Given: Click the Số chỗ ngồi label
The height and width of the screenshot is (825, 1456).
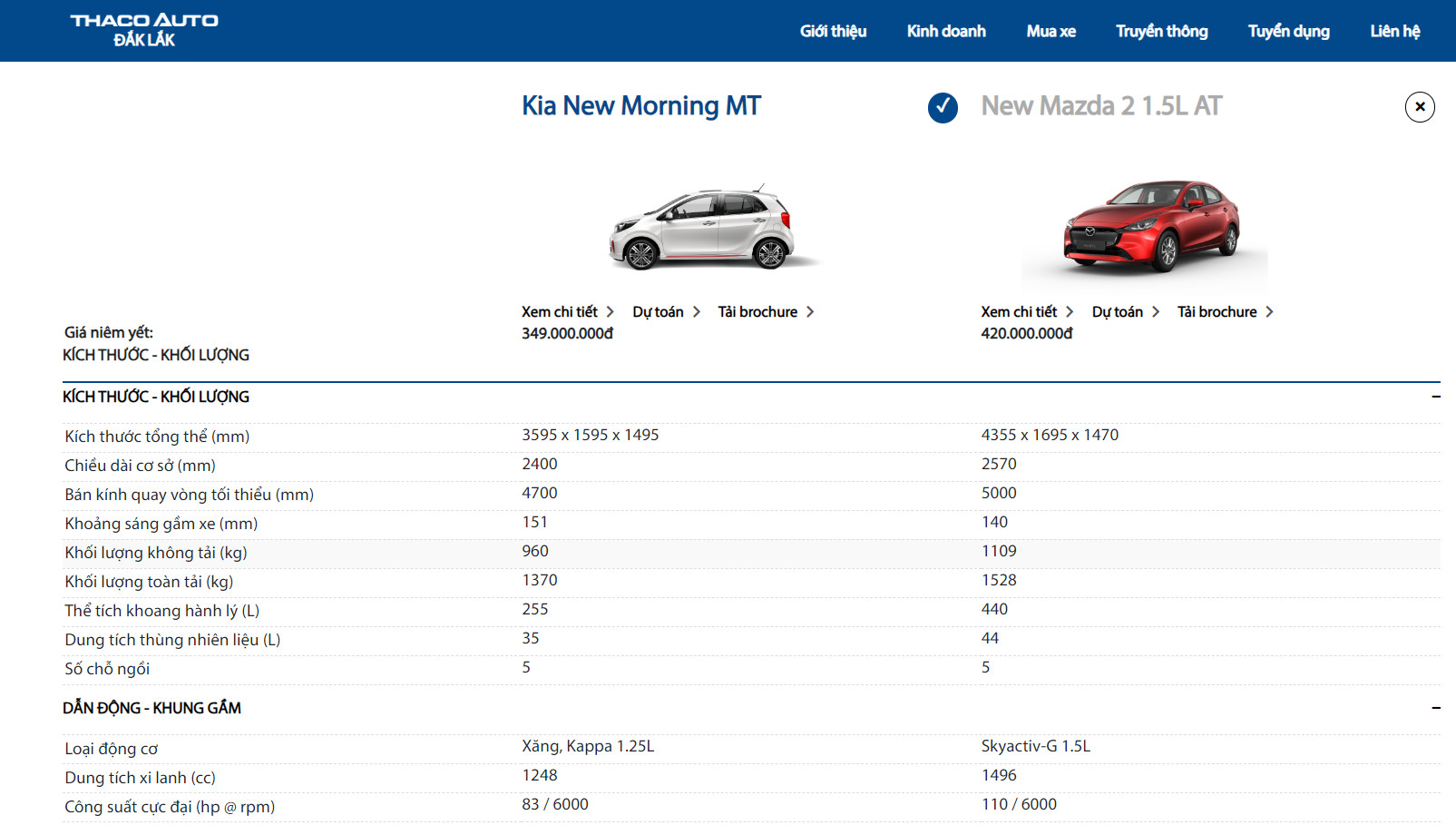Looking at the screenshot, I should [107, 669].
